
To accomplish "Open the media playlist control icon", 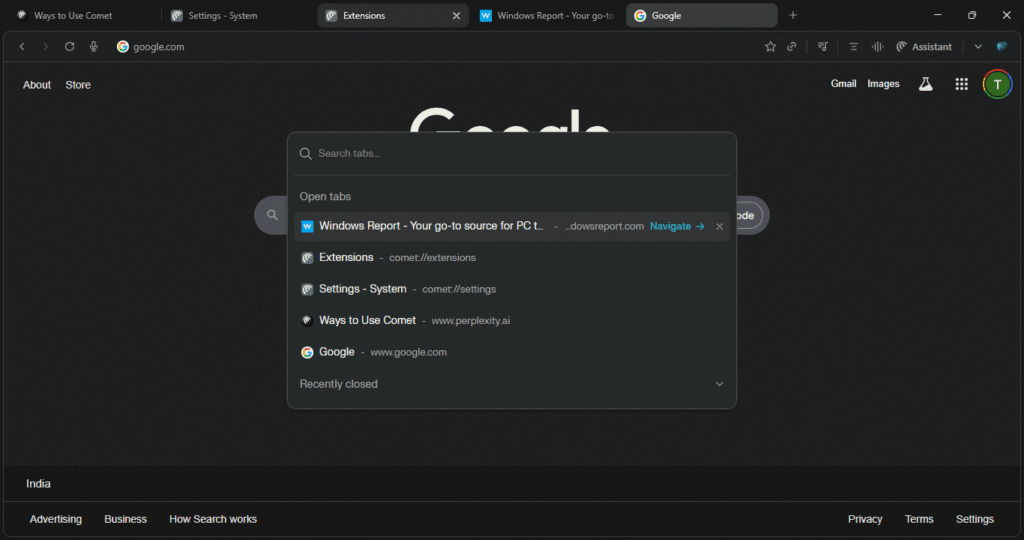I will (823, 46).
